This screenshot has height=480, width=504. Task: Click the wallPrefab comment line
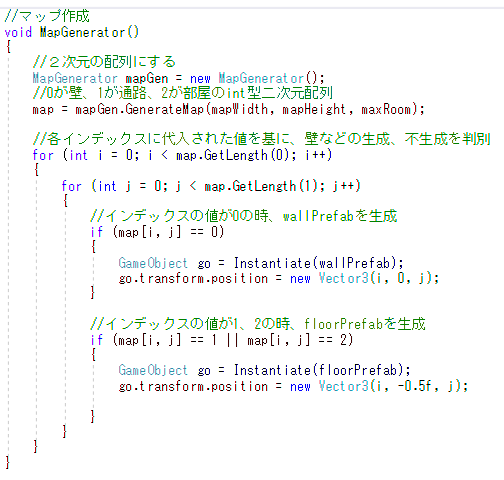(x=244, y=216)
